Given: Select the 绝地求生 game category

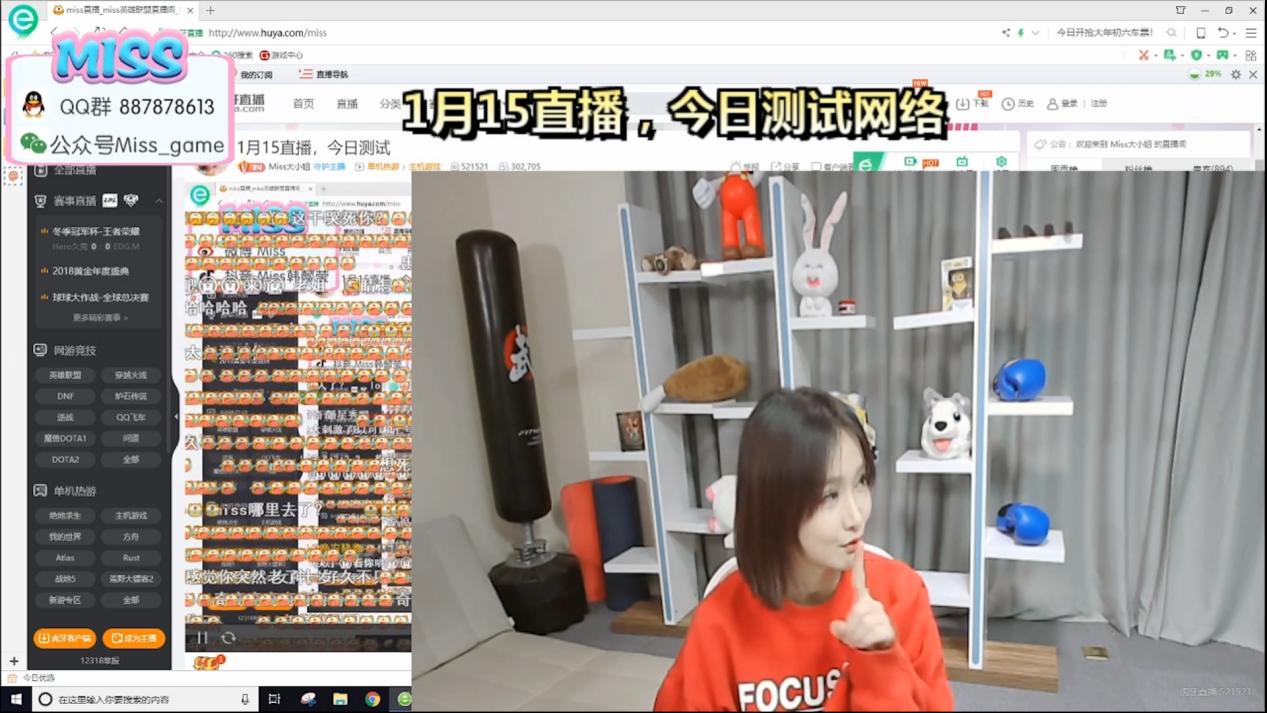Looking at the screenshot, I should point(65,516).
